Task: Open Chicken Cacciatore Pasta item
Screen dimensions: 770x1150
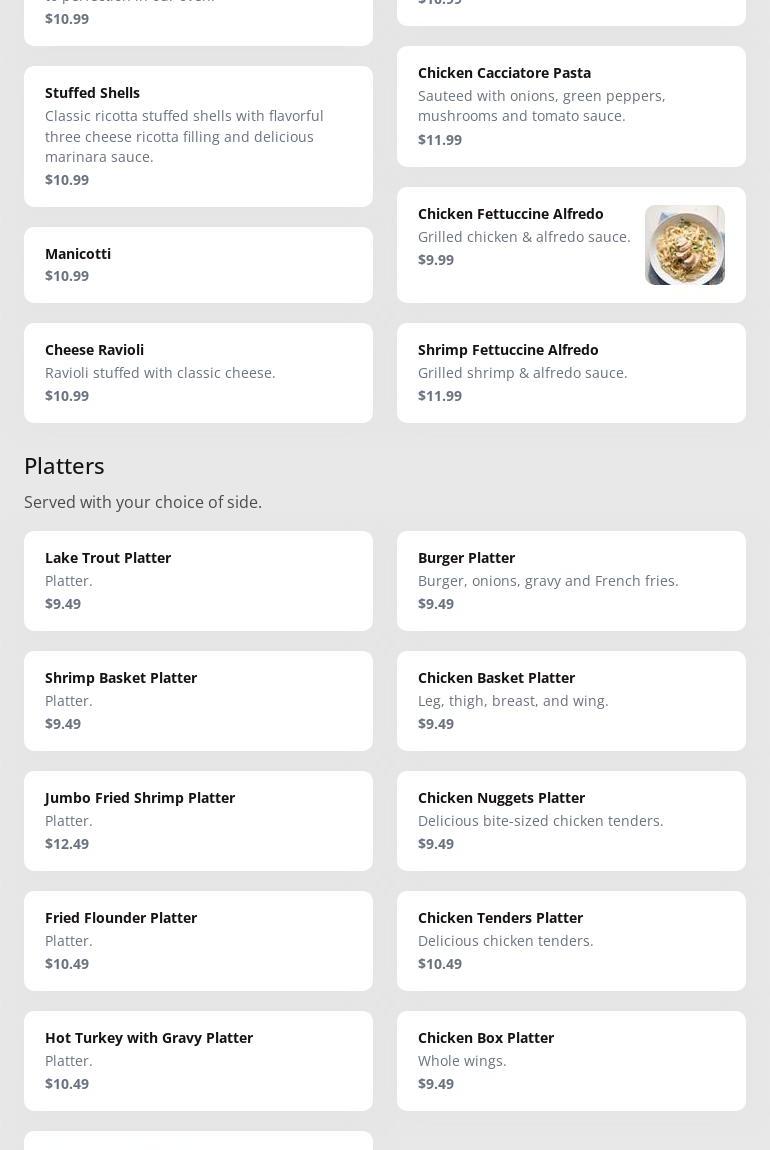Action: click(571, 106)
